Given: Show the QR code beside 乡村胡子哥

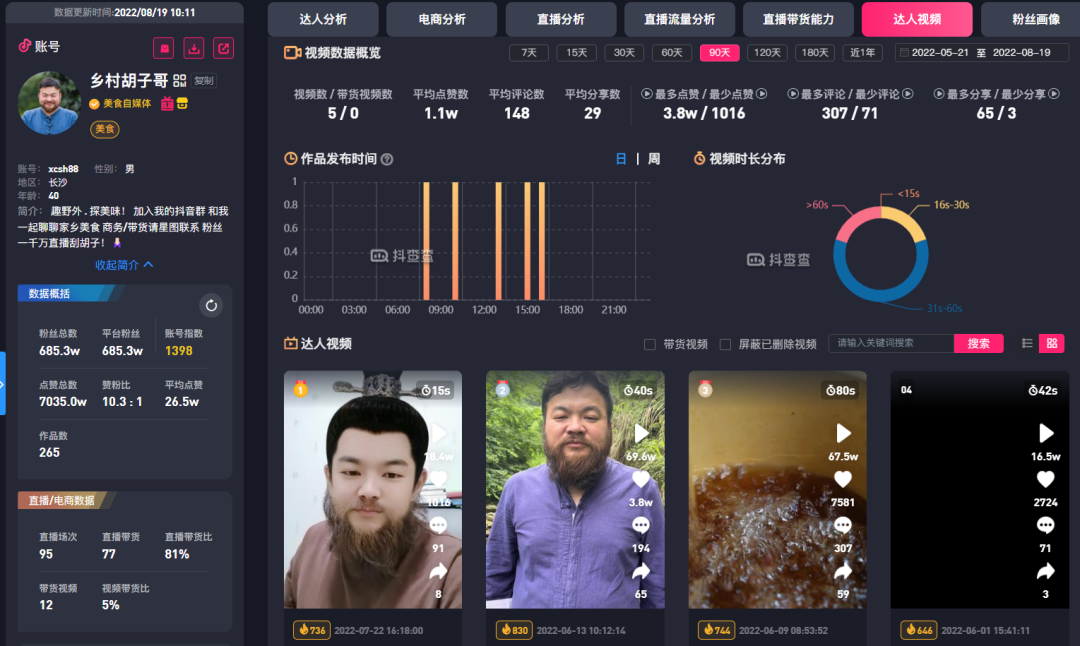Looking at the screenshot, I should [x=179, y=80].
